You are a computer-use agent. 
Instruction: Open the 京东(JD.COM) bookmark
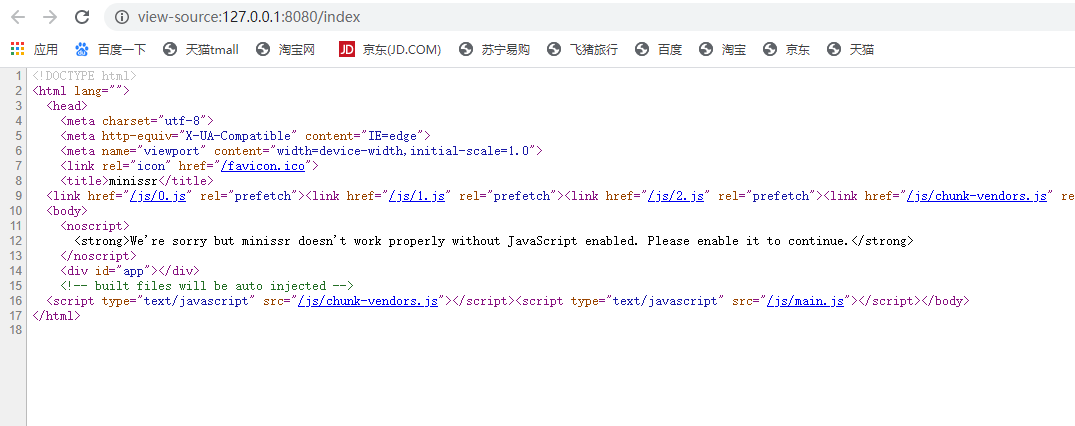[x=390, y=49]
